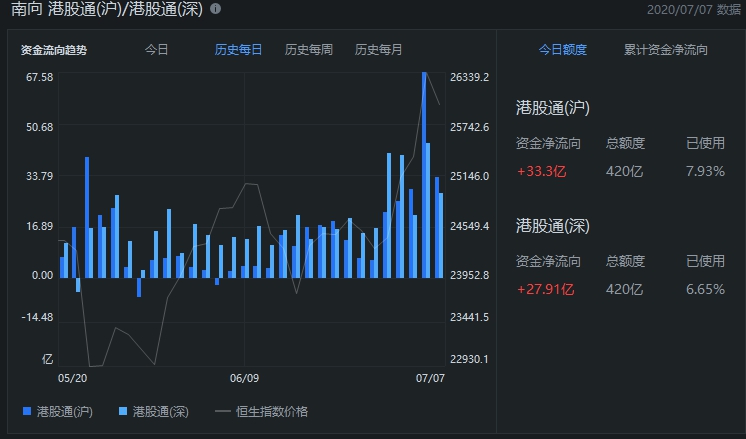This screenshot has height=439, width=746.
Task: Click the info icon beside 港股通(深) title
Action: point(216,9)
